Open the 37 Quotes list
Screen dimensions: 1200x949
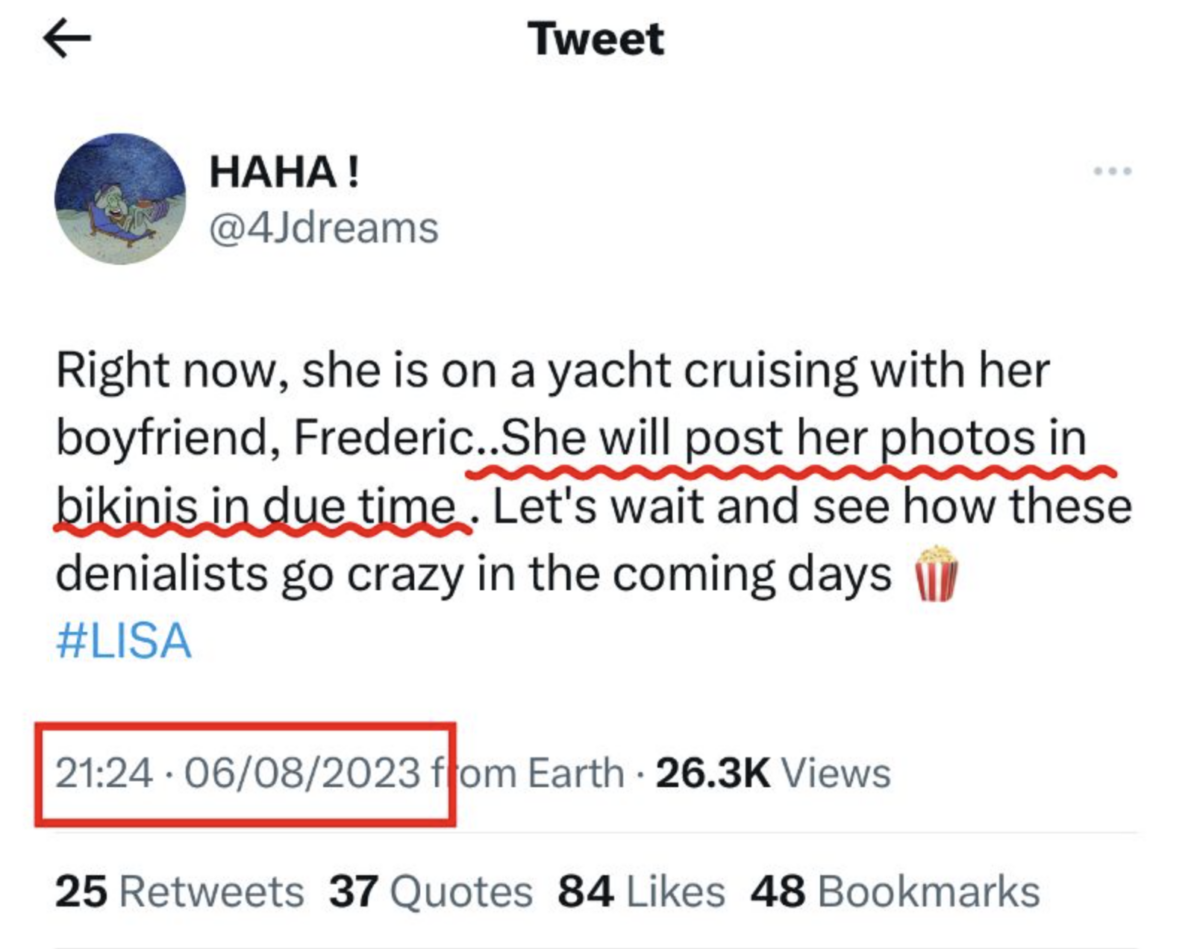pyautogui.click(x=431, y=891)
